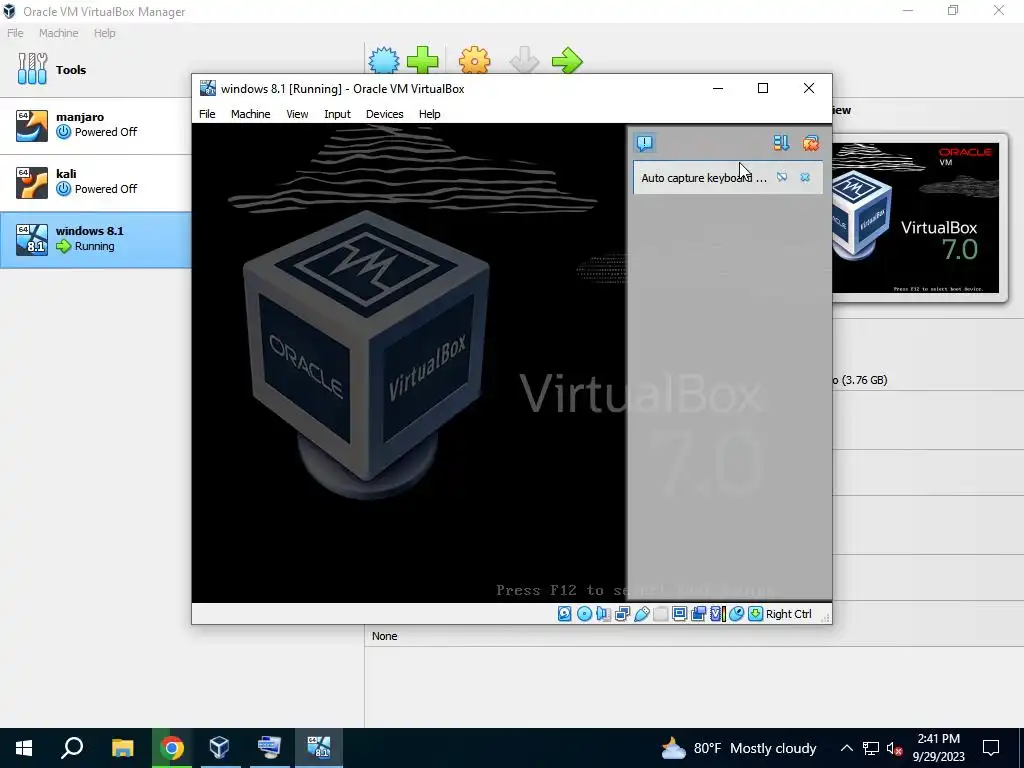
Task: Open File menu in VirtualBox Manager
Action: [x=15, y=33]
